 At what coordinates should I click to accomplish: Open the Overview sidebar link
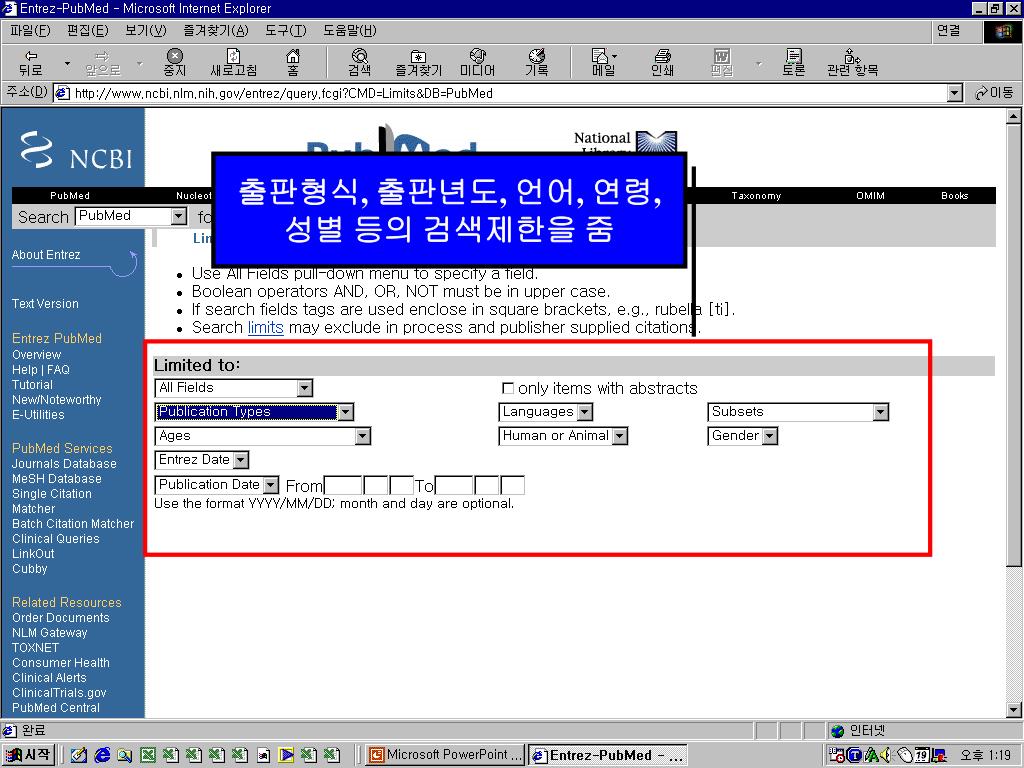37,355
